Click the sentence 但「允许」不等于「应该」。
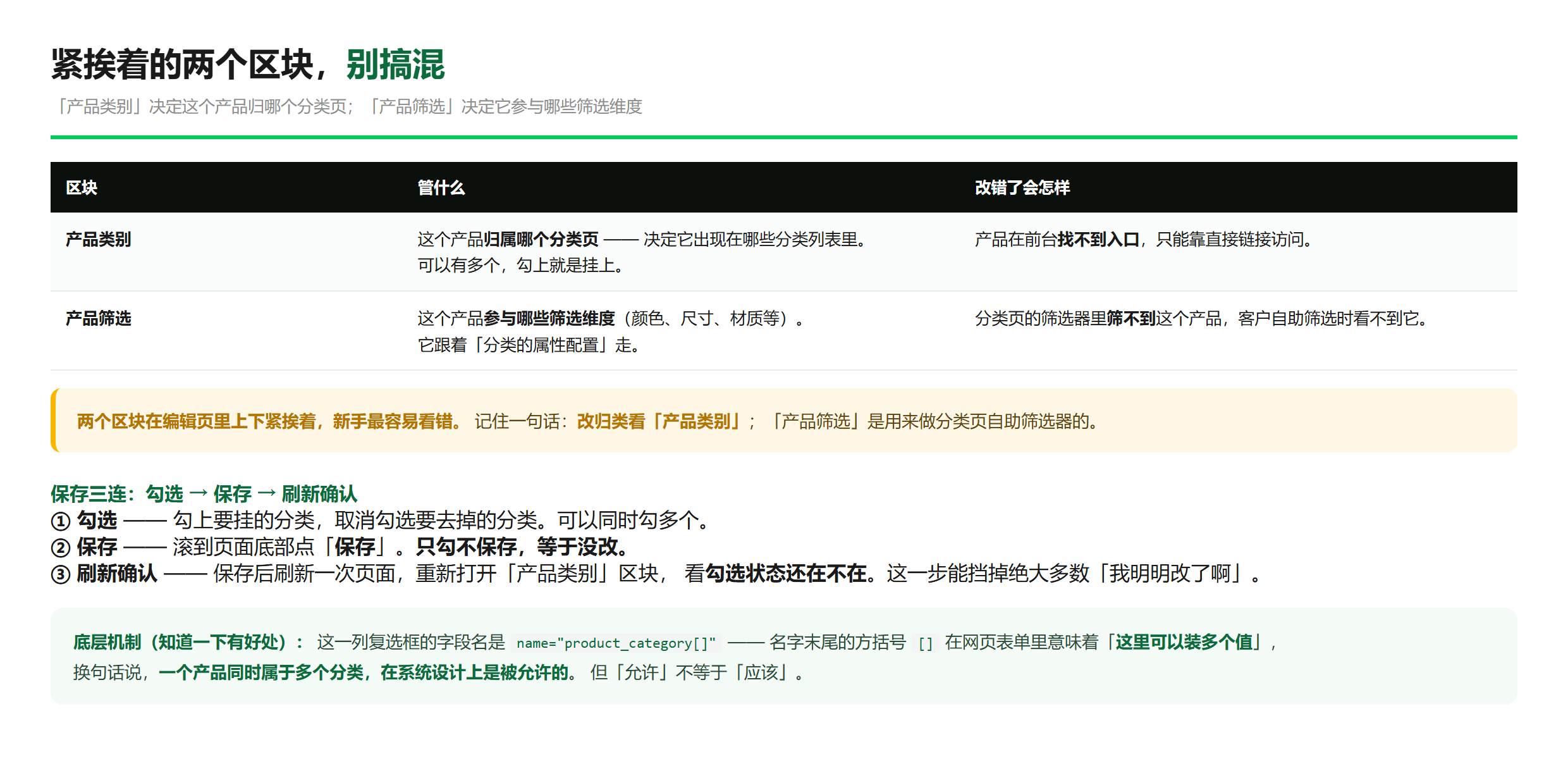The image size is (1568, 773). (699, 672)
